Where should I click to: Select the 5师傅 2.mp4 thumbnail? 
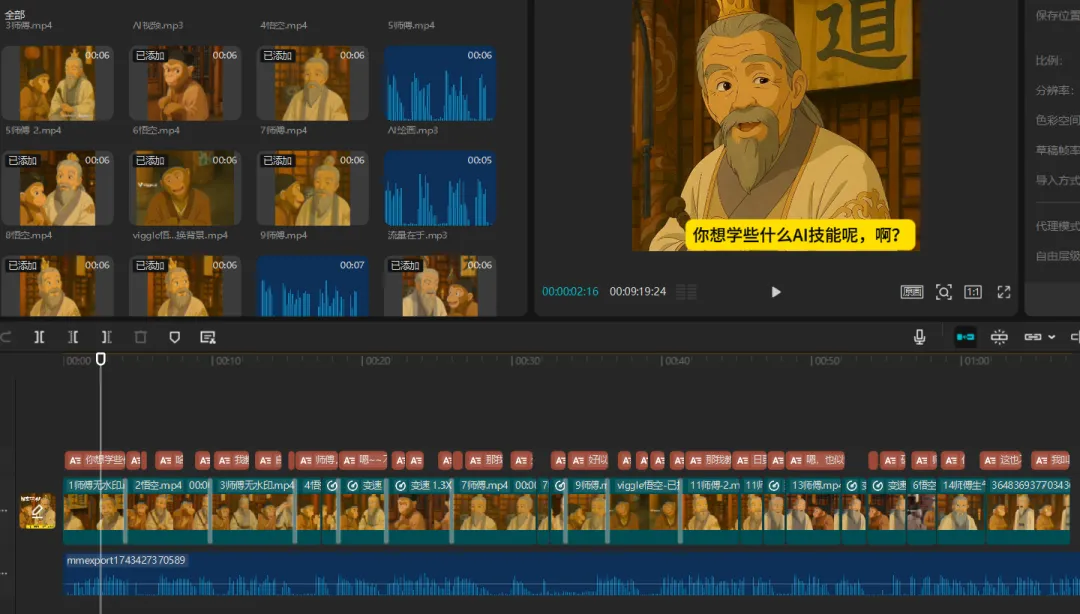pos(58,83)
